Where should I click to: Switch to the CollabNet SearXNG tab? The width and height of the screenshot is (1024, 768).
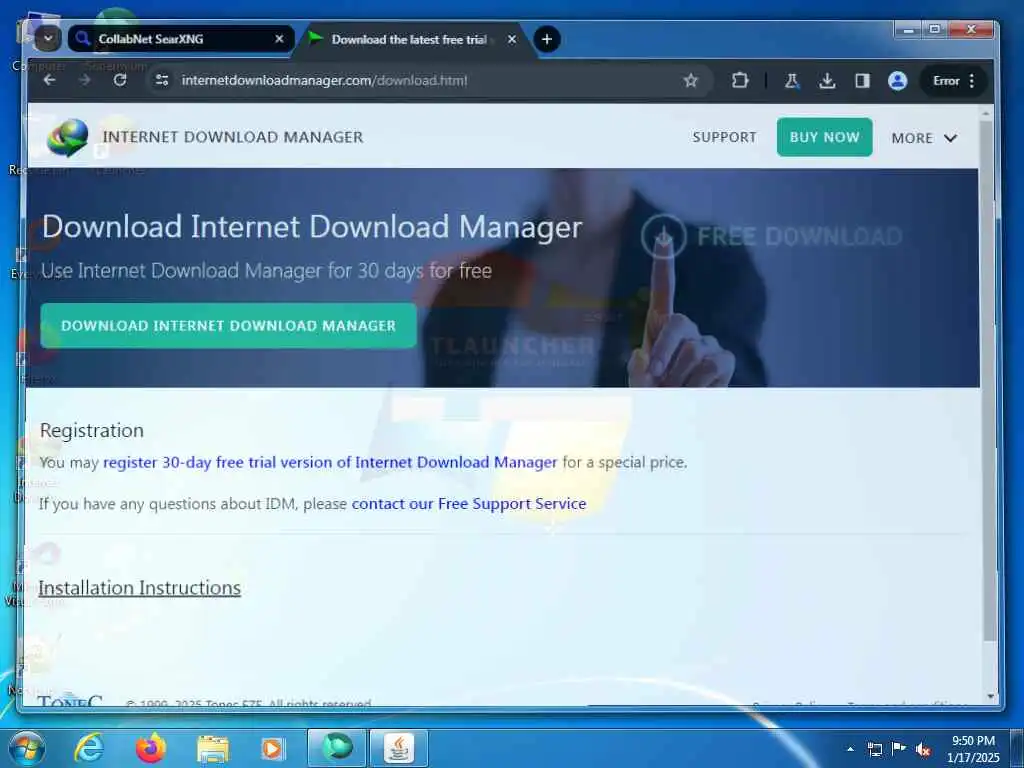point(180,39)
